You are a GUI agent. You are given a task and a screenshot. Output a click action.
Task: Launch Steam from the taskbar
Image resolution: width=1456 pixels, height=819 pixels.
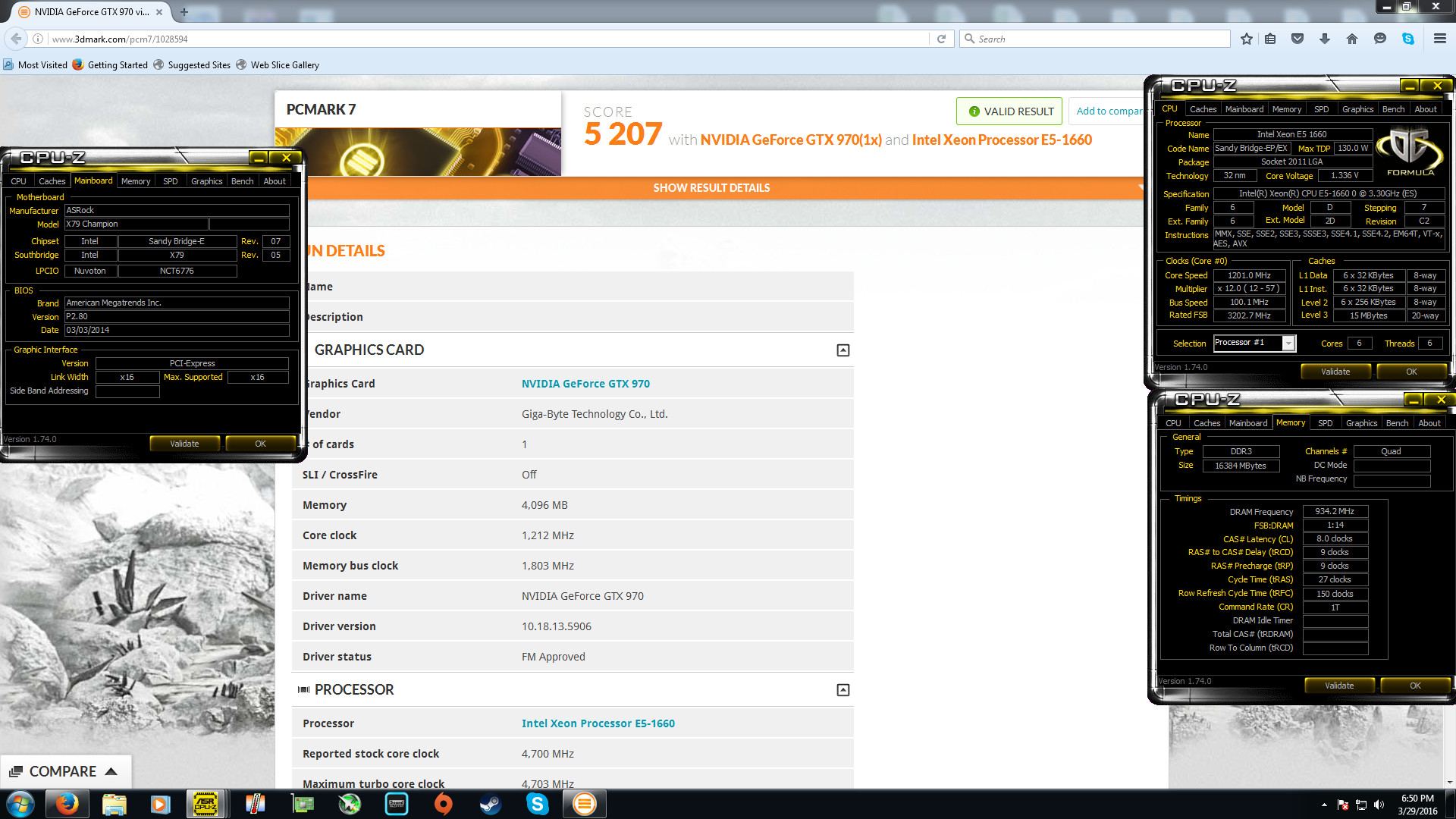pos(491,804)
